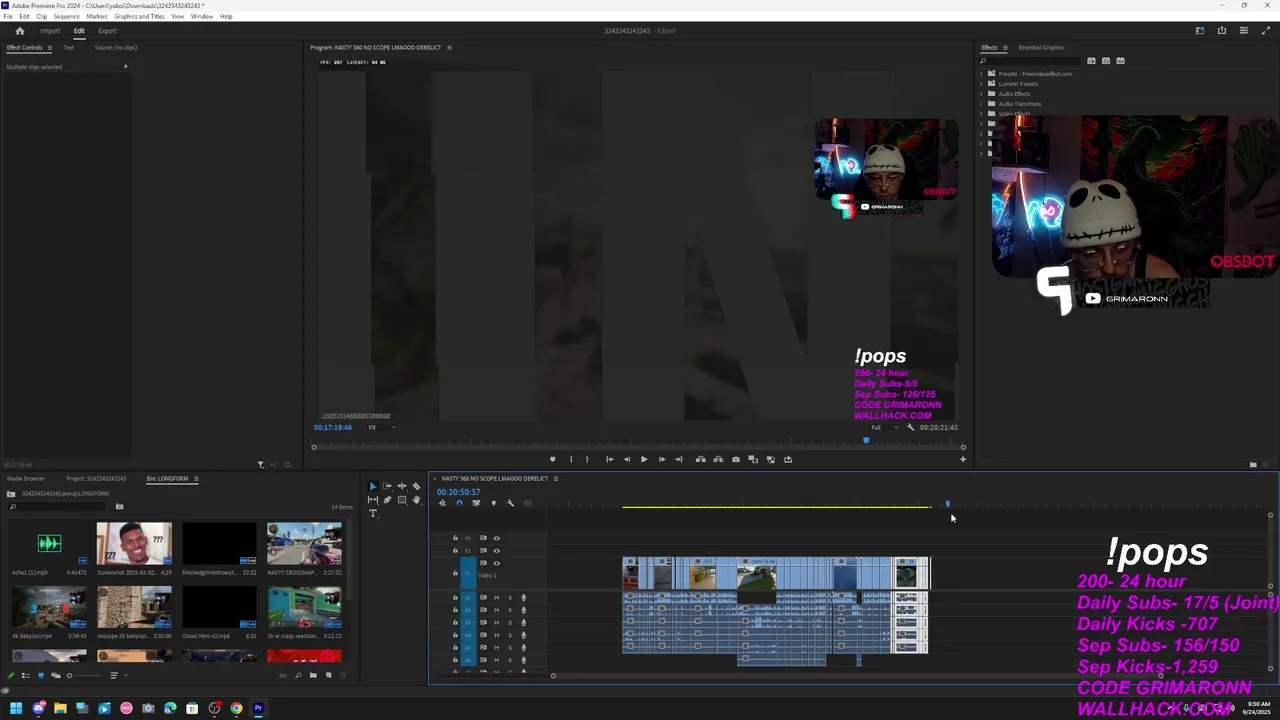The height and width of the screenshot is (720, 1280).
Task: Mute audio track A1
Action: tap(496, 598)
